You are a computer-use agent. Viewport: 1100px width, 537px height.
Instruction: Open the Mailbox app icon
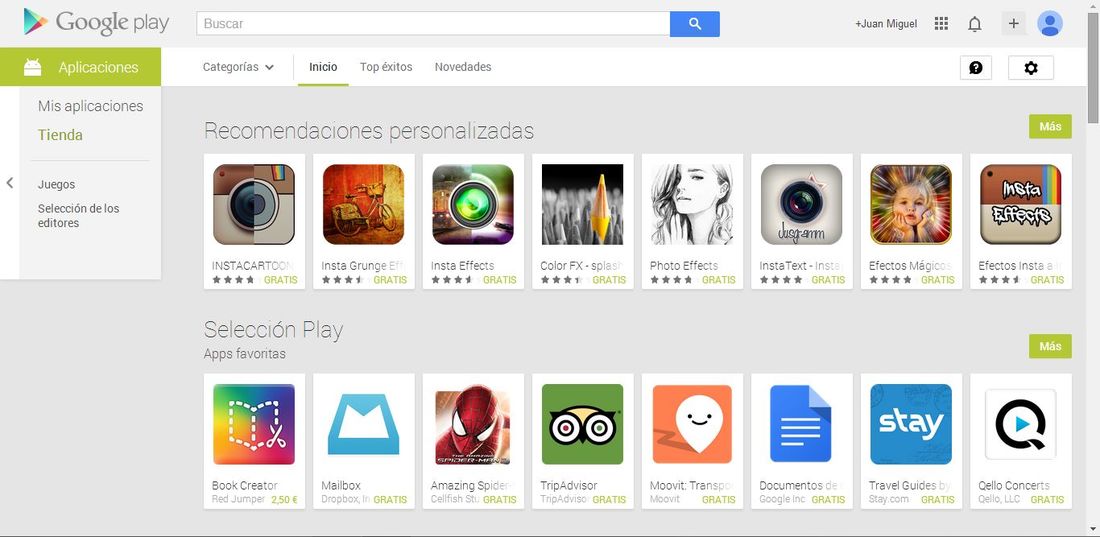(x=363, y=424)
